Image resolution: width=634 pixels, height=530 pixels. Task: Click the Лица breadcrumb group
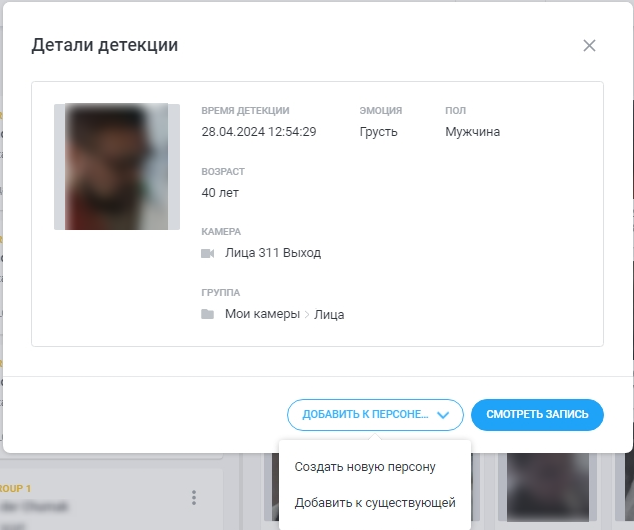point(329,315)
